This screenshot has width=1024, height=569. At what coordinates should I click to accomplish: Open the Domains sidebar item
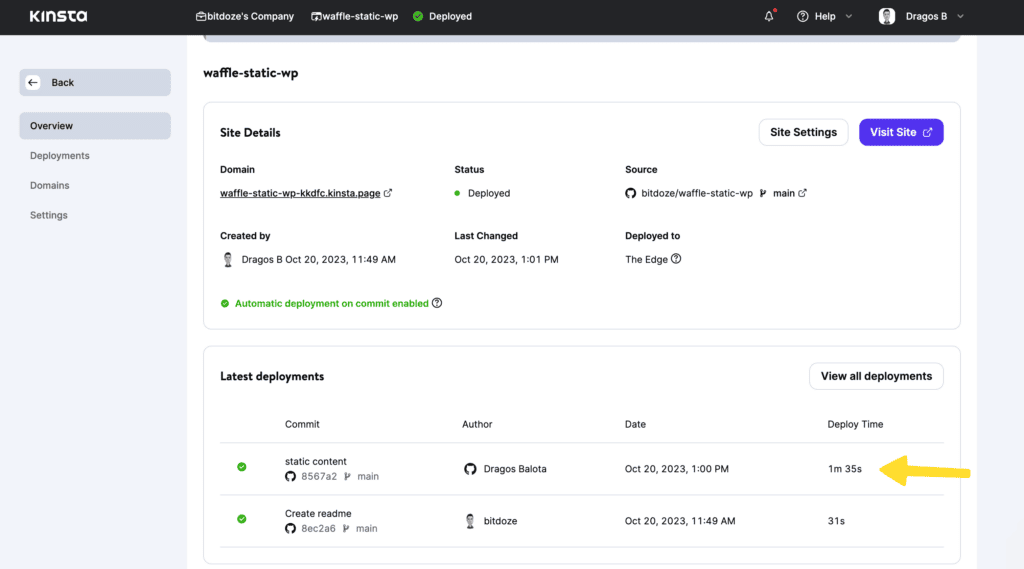coord(50,186)
